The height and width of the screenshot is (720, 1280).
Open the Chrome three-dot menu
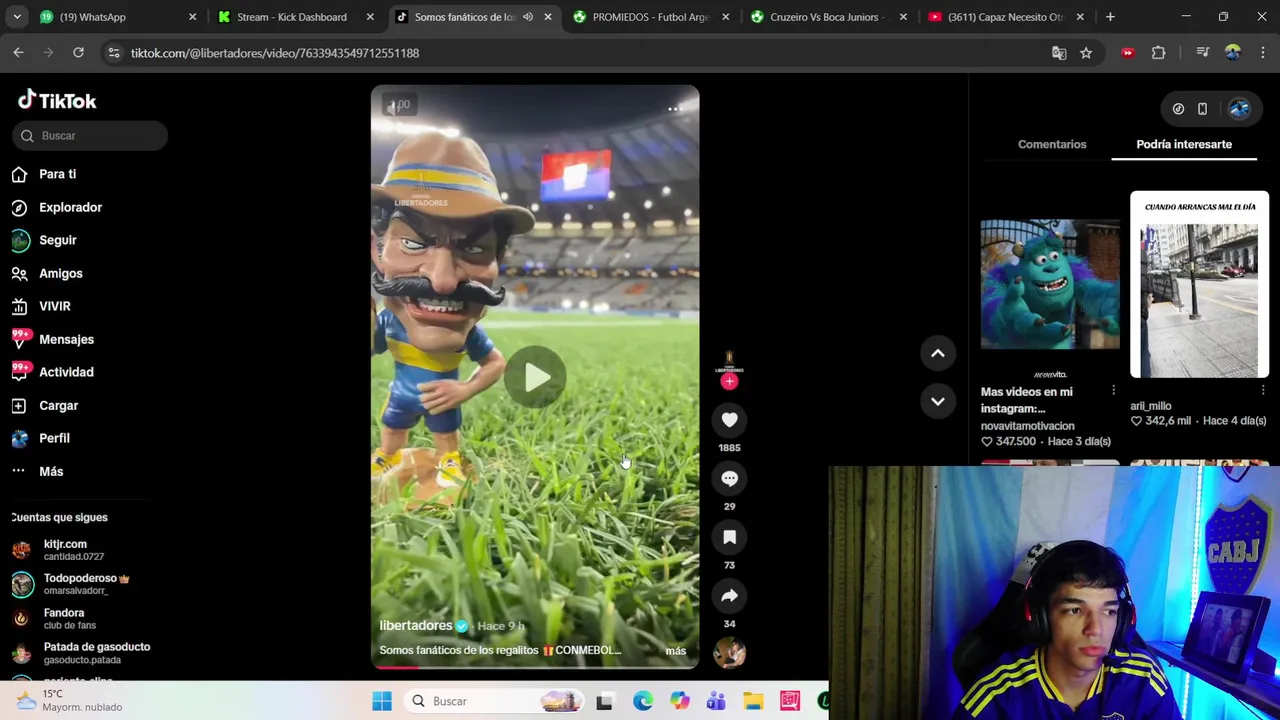tap(1263, 53)
